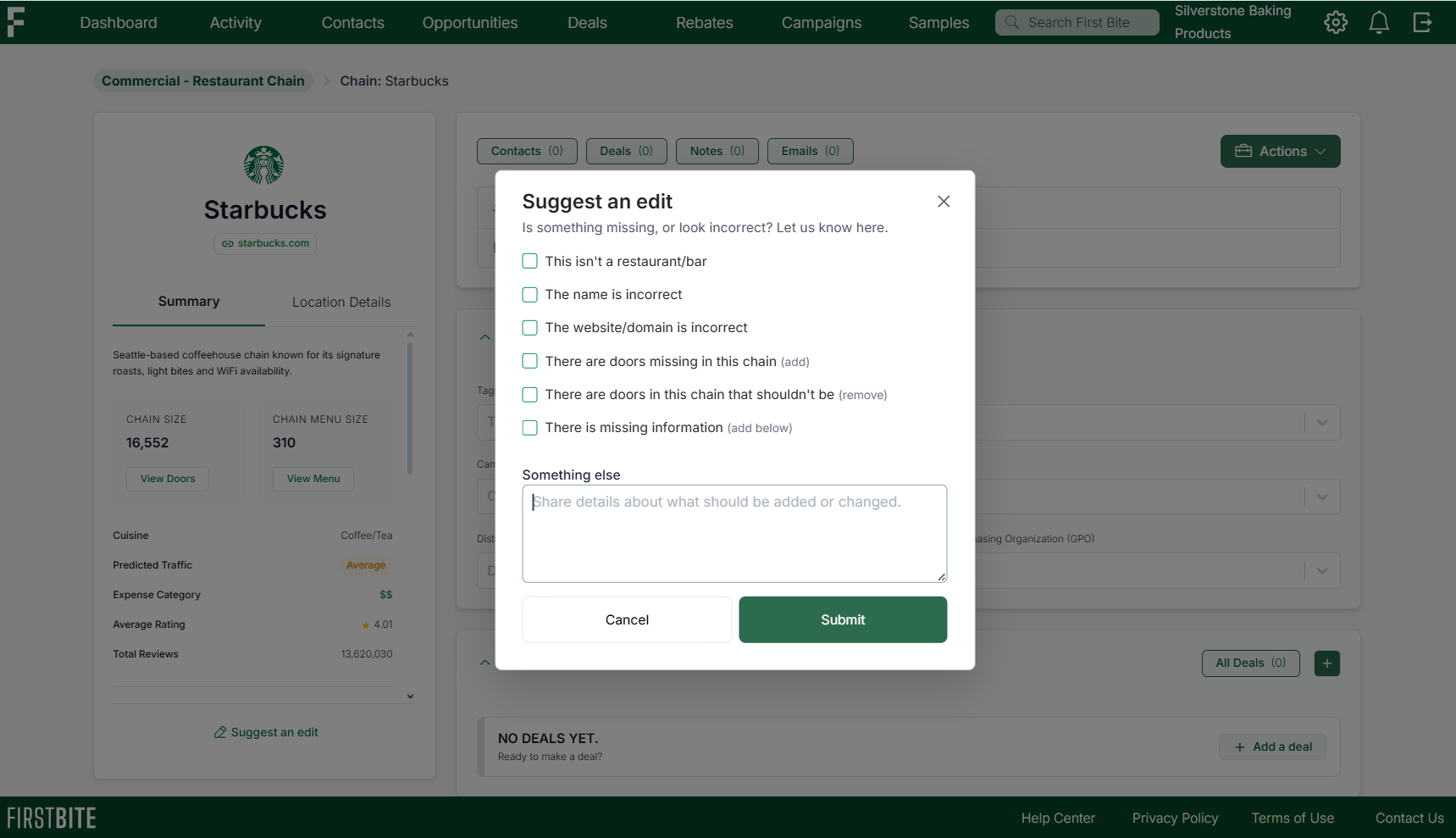Close the Suggest an edit dialog
This screenshot has height=838, width=1456.
[944, 202]
